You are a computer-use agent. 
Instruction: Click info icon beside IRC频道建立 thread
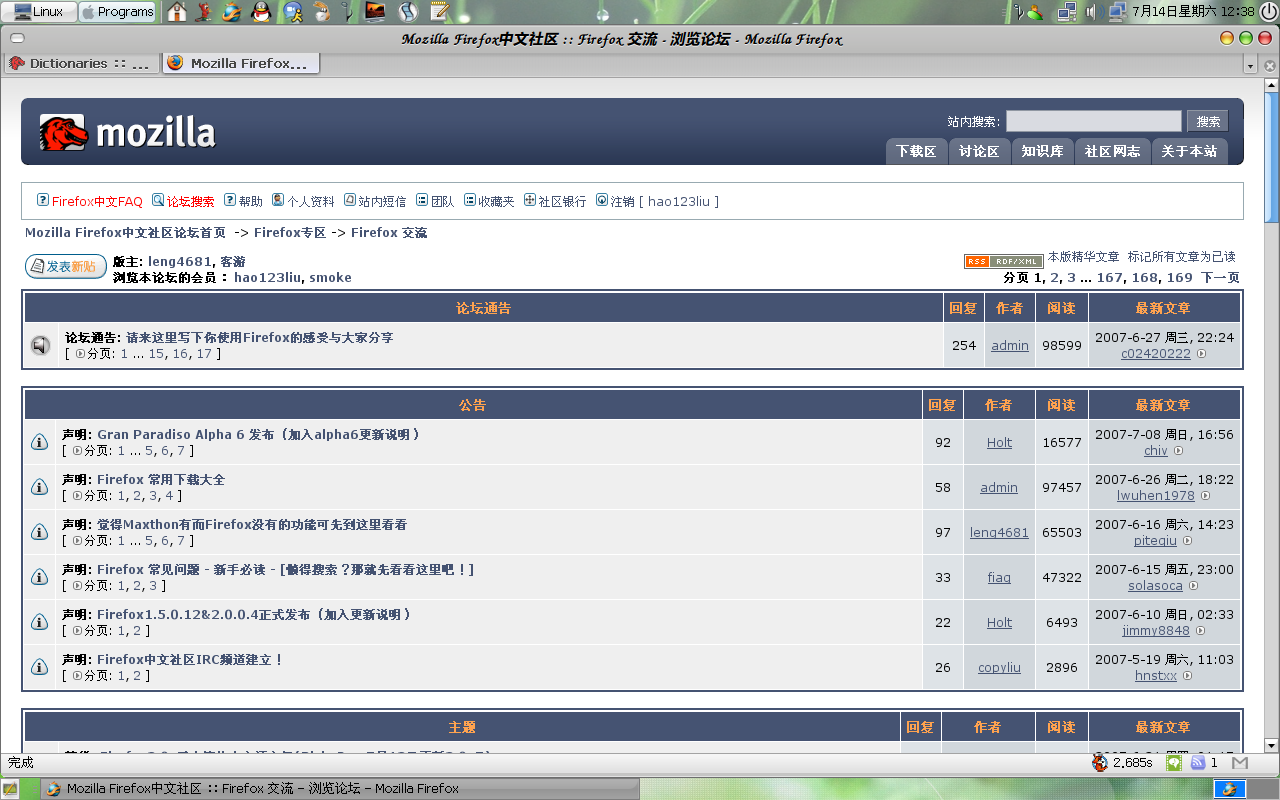tap(39, 667)
